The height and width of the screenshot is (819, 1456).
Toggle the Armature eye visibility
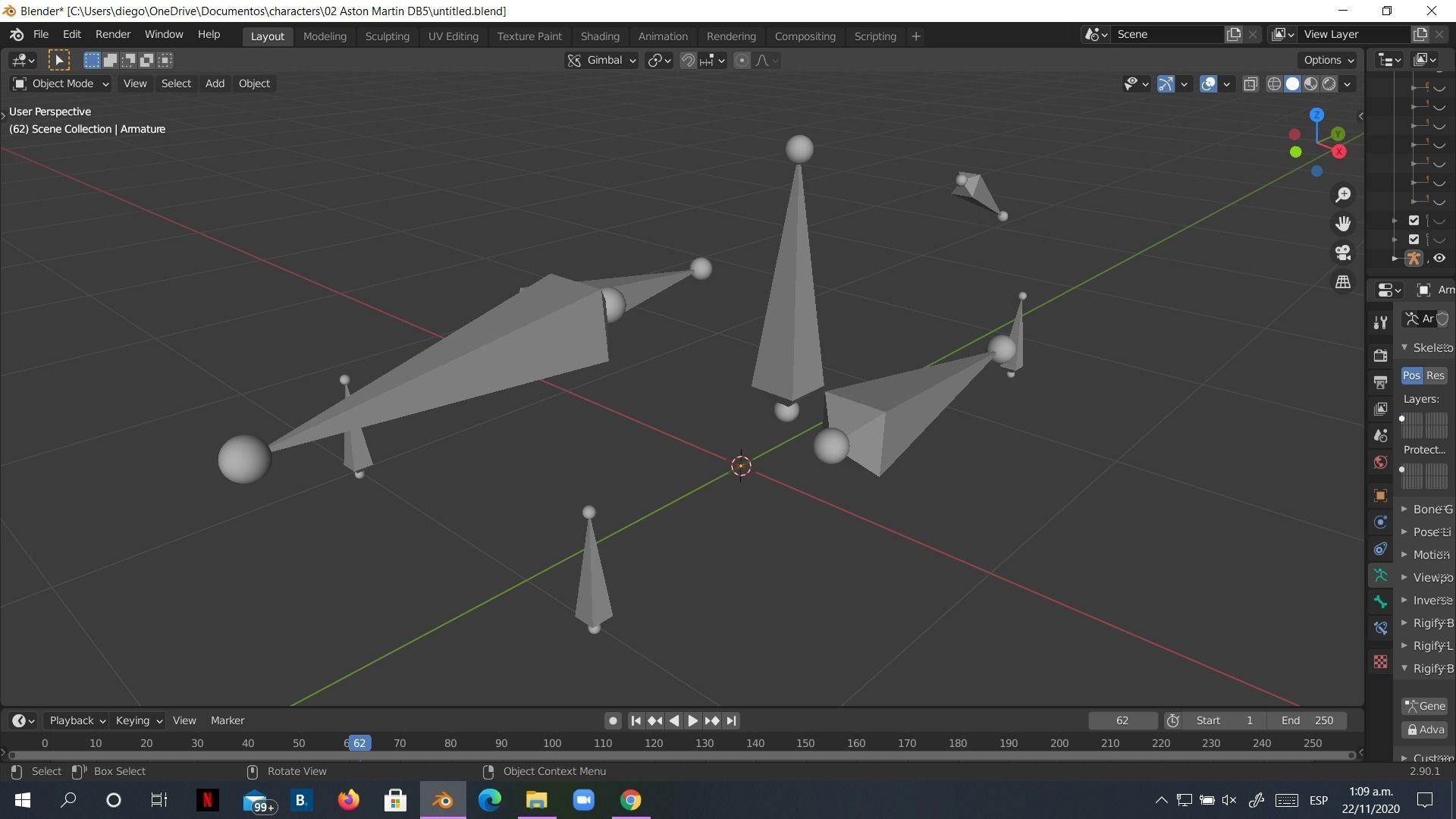pyautogui.click(x=1439, y=259)
